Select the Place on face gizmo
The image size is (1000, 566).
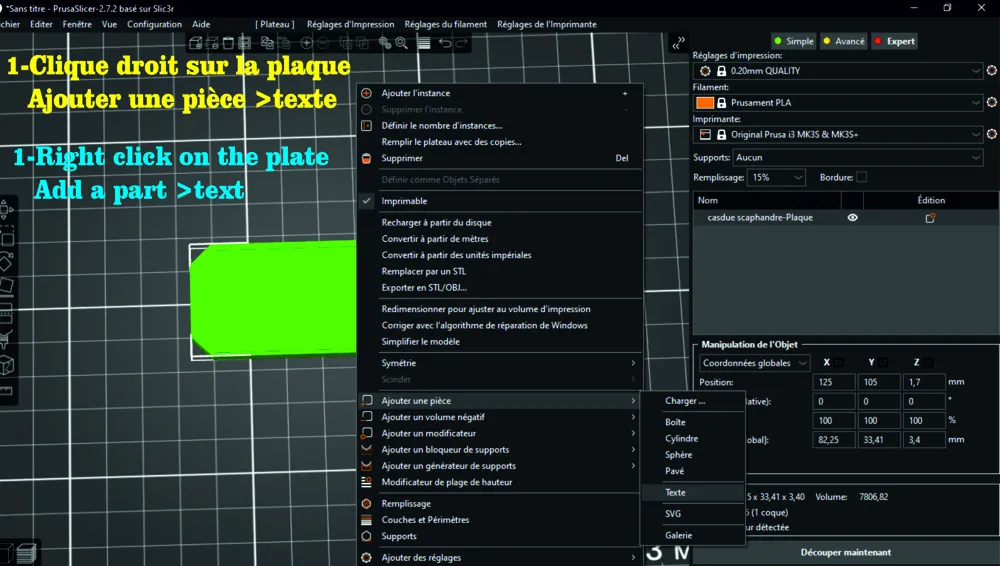click(7, 285)
